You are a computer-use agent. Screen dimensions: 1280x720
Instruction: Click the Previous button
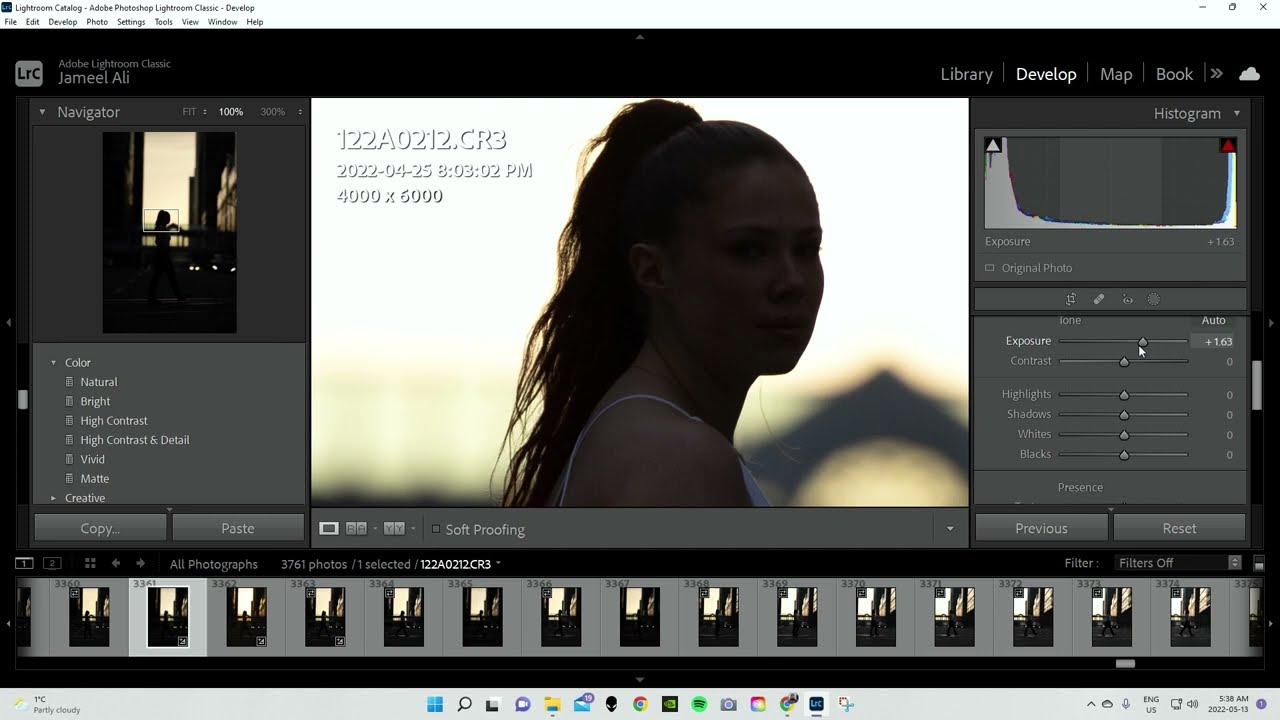point(1041,528)
